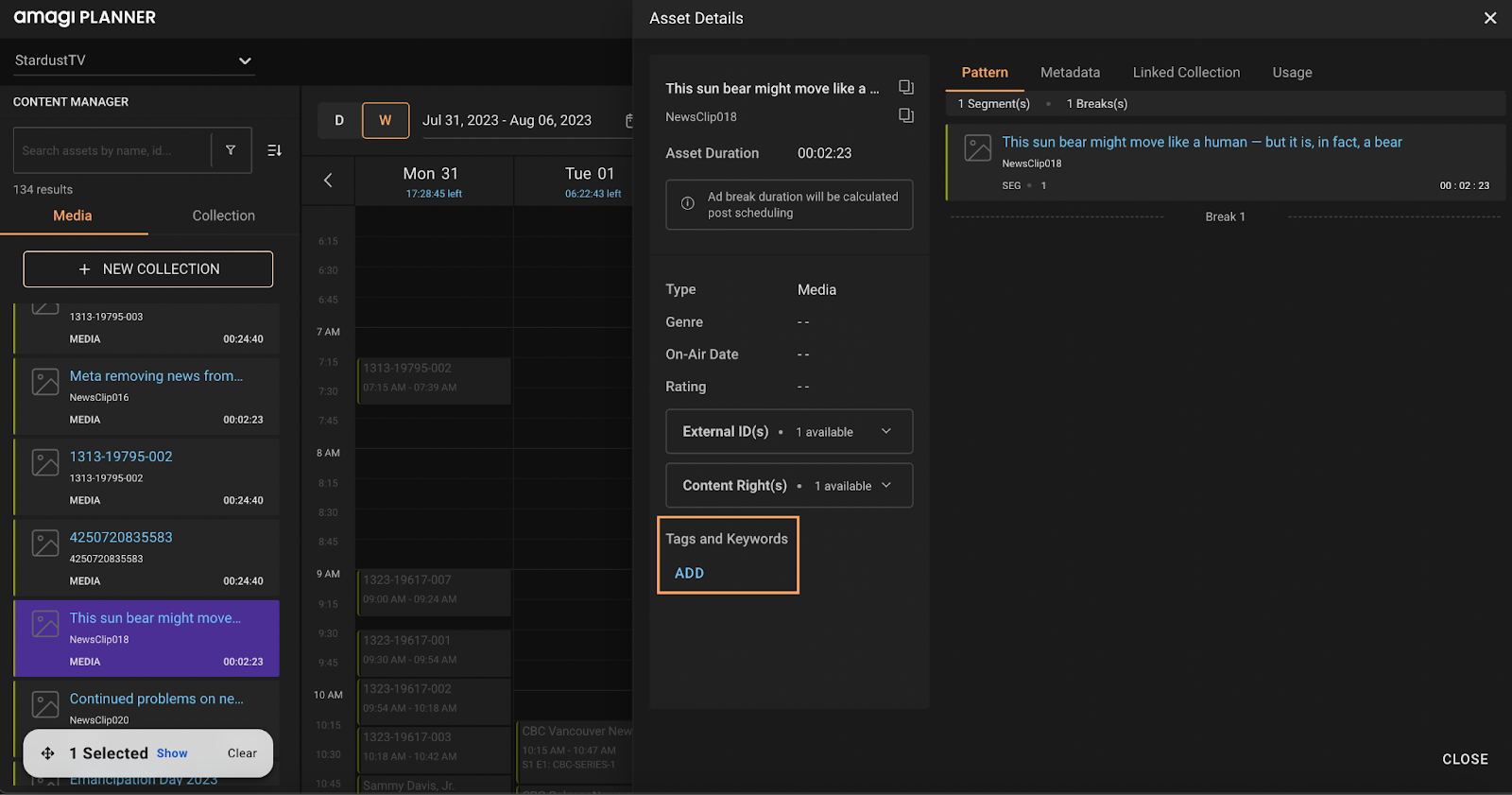Select the 1323-19617-002 schedule block

tap(434, 700)
